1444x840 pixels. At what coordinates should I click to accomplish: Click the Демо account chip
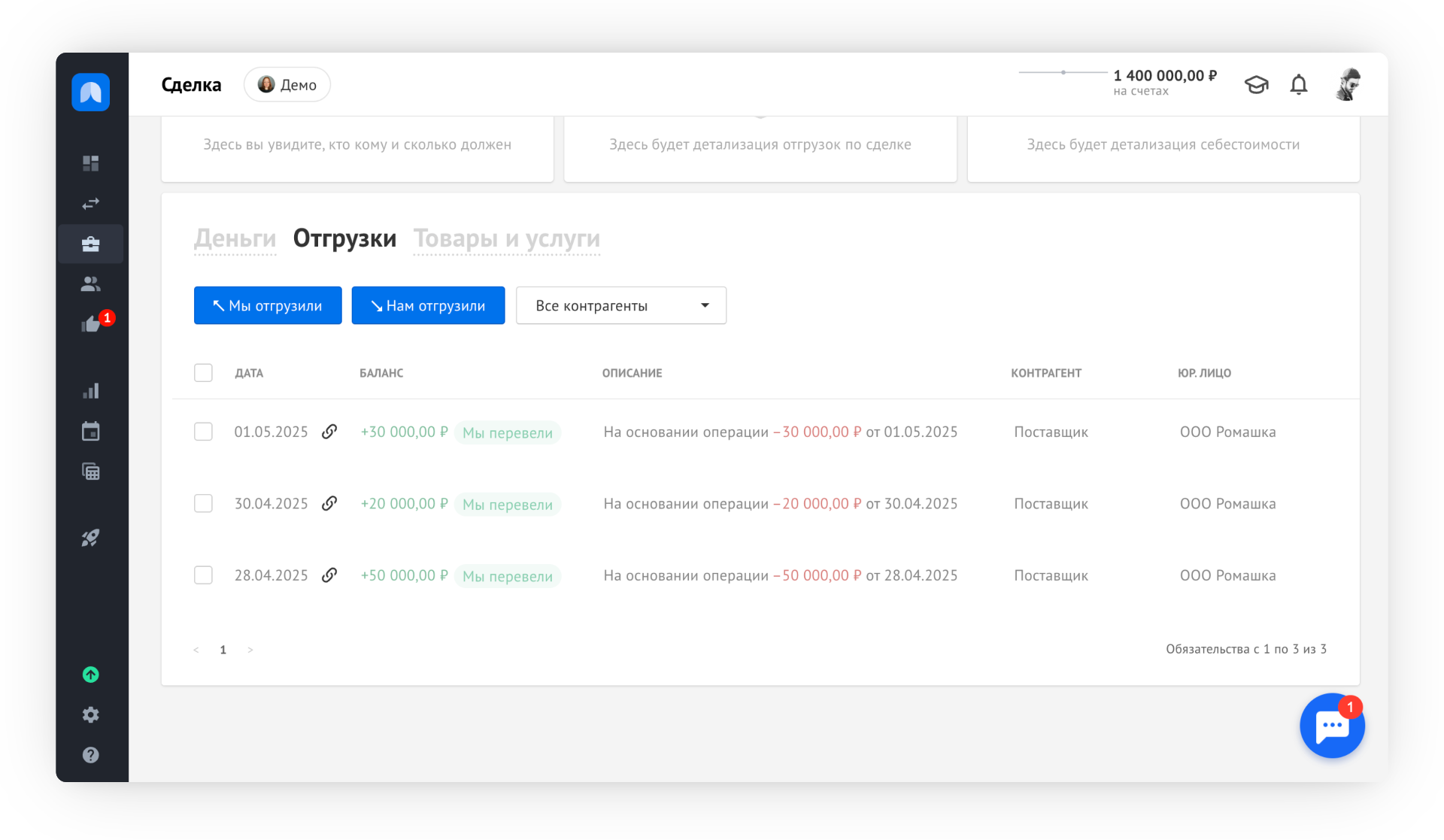pos(287,84)
